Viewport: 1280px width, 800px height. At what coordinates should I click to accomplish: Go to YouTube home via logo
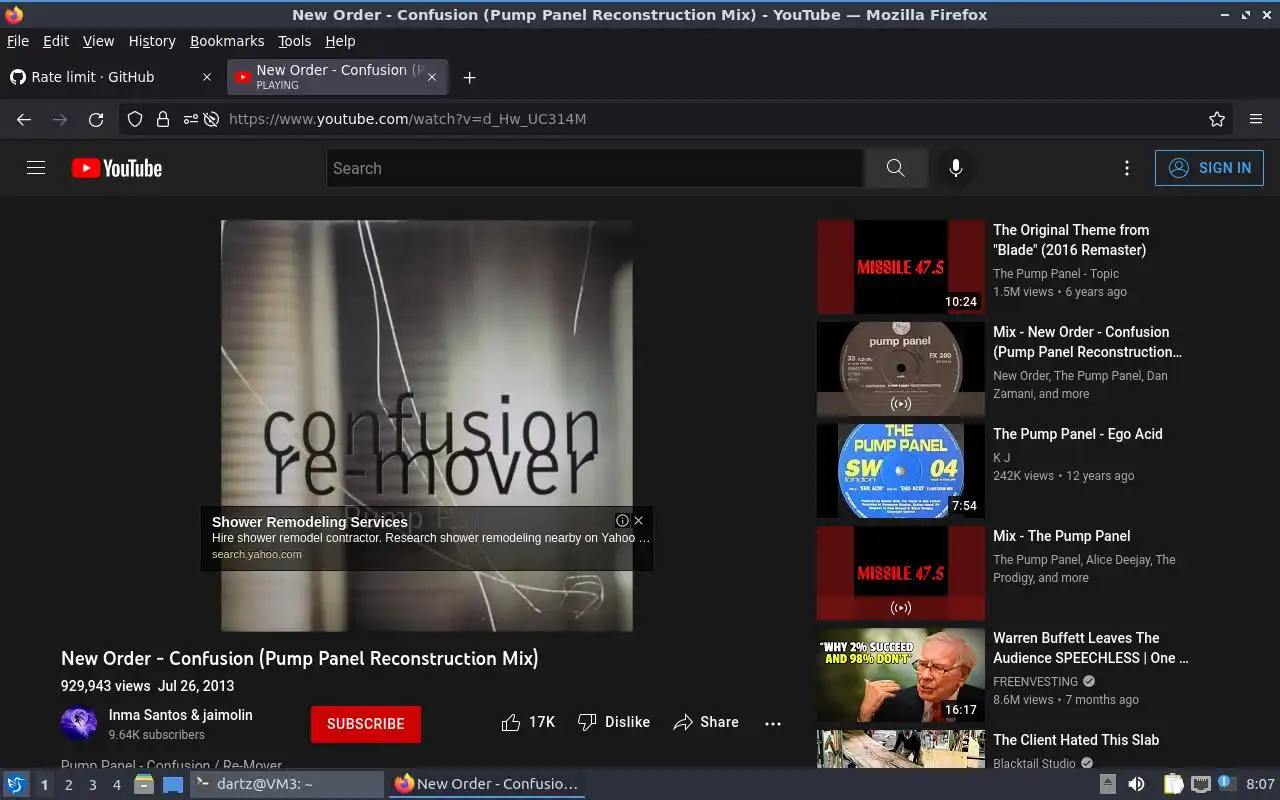(117, 168)
